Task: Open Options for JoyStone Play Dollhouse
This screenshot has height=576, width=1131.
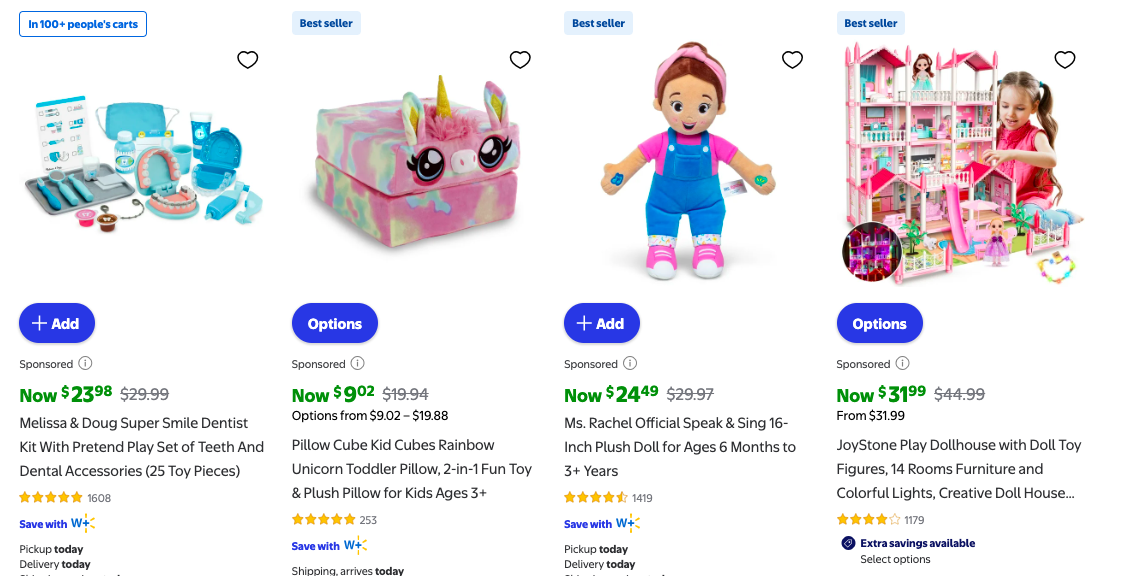Action: pyautogui.click(x=880, y=323)
